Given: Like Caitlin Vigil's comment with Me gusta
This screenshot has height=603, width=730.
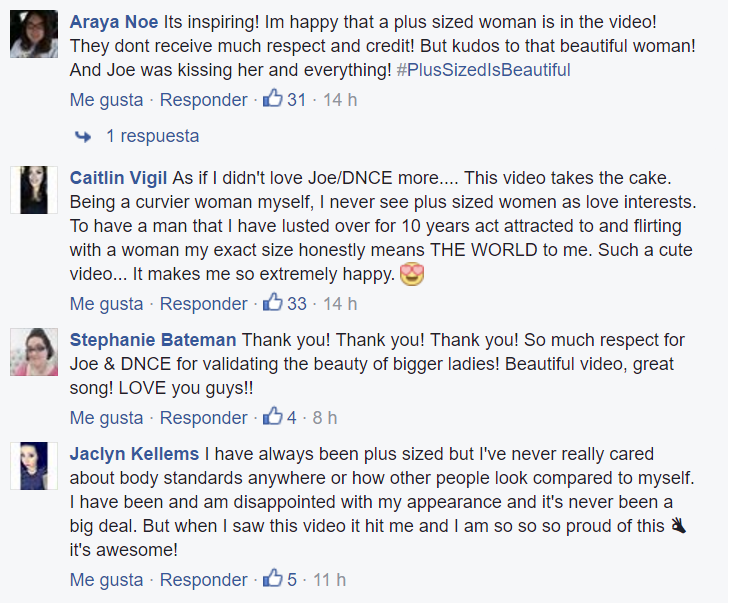Looking at the screenshot, I should point(107,303).
